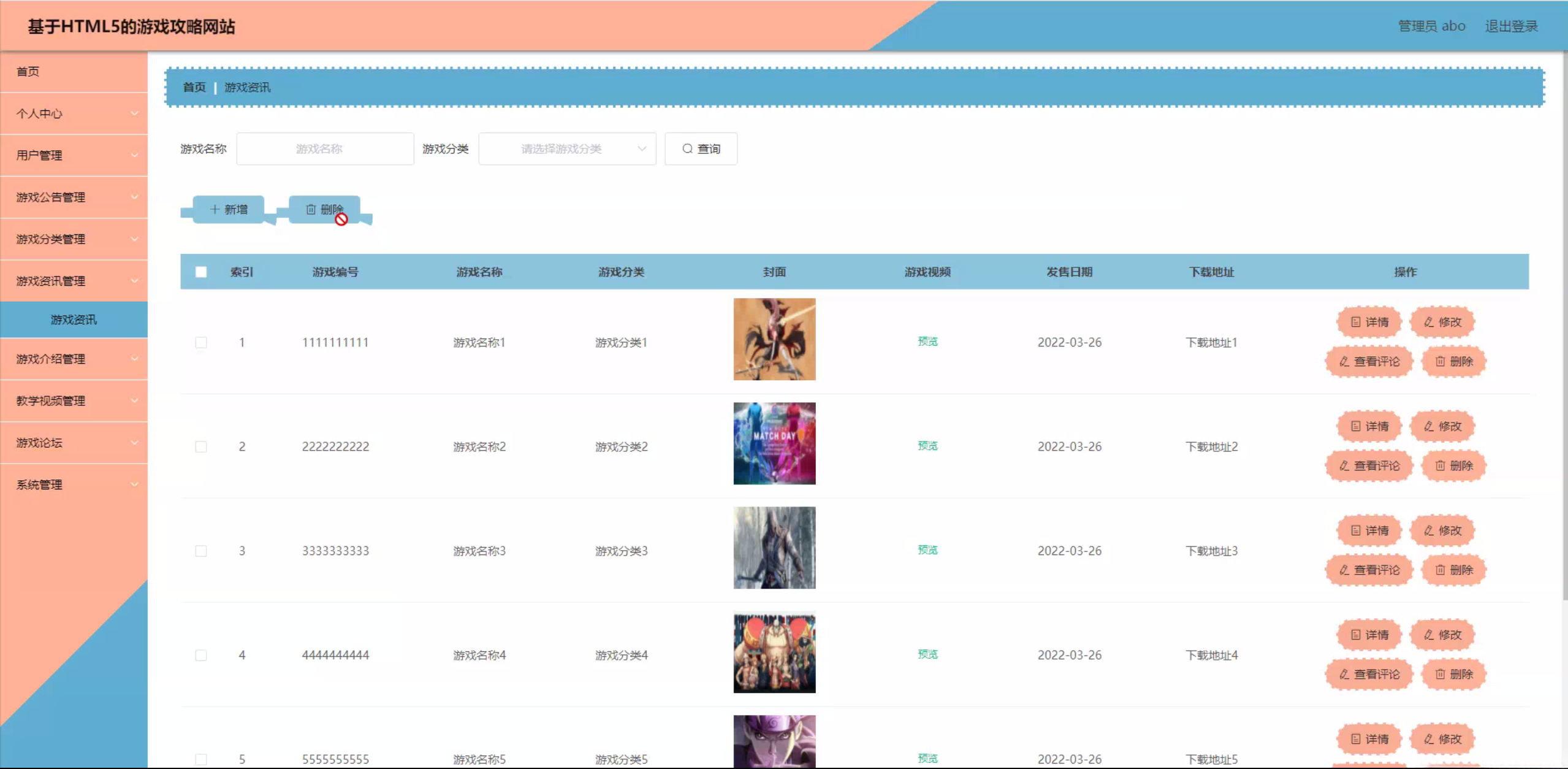Click 修改 edit icon in row 2
The width and height of the screenshot is (1568, 769).
pos(1429,426)
